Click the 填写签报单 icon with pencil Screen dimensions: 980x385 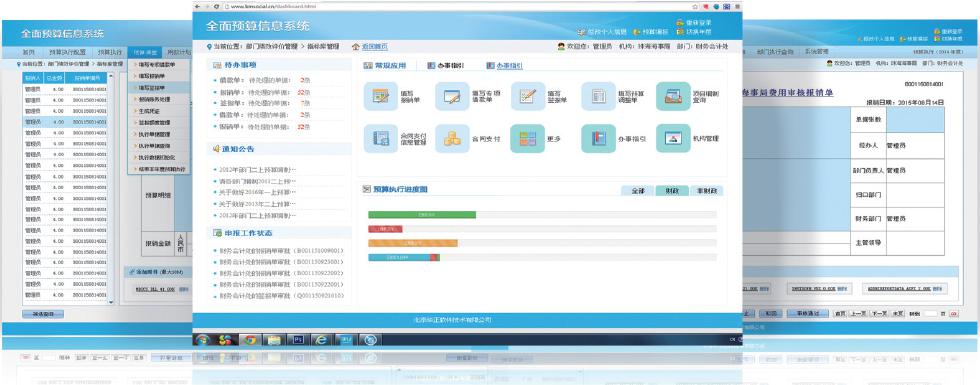click(x=528, y=96)
